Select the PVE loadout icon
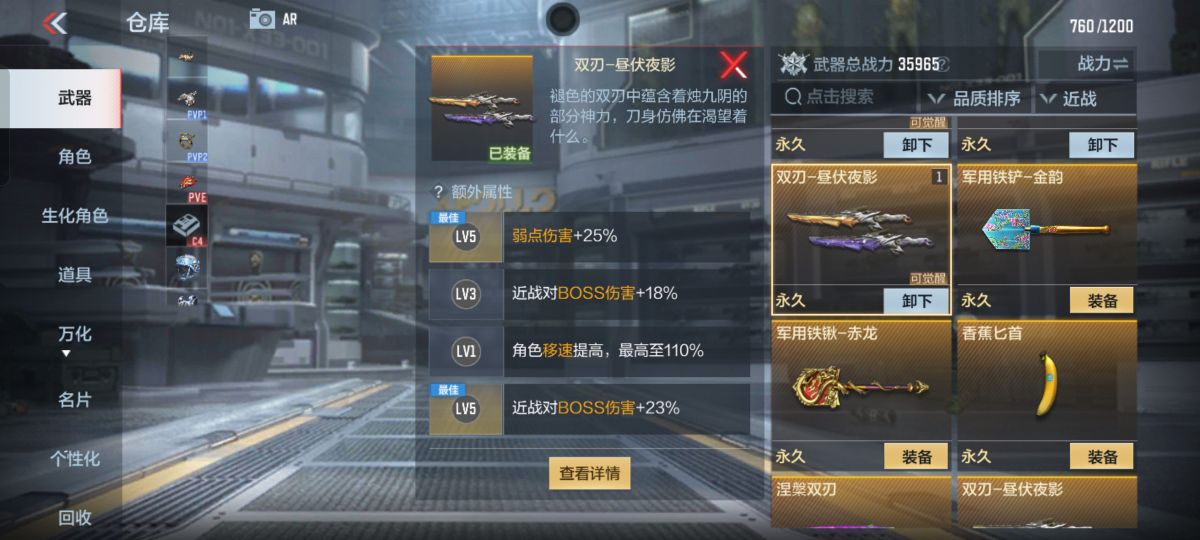Screen dimensions: 1200x540 (187, 184)
